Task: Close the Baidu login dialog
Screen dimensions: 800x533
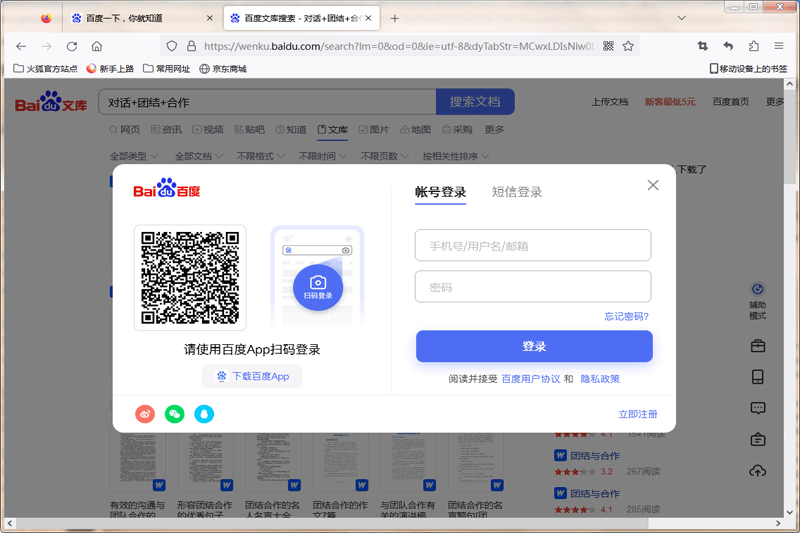Action: pyautogui.click(x=653, y=185)
